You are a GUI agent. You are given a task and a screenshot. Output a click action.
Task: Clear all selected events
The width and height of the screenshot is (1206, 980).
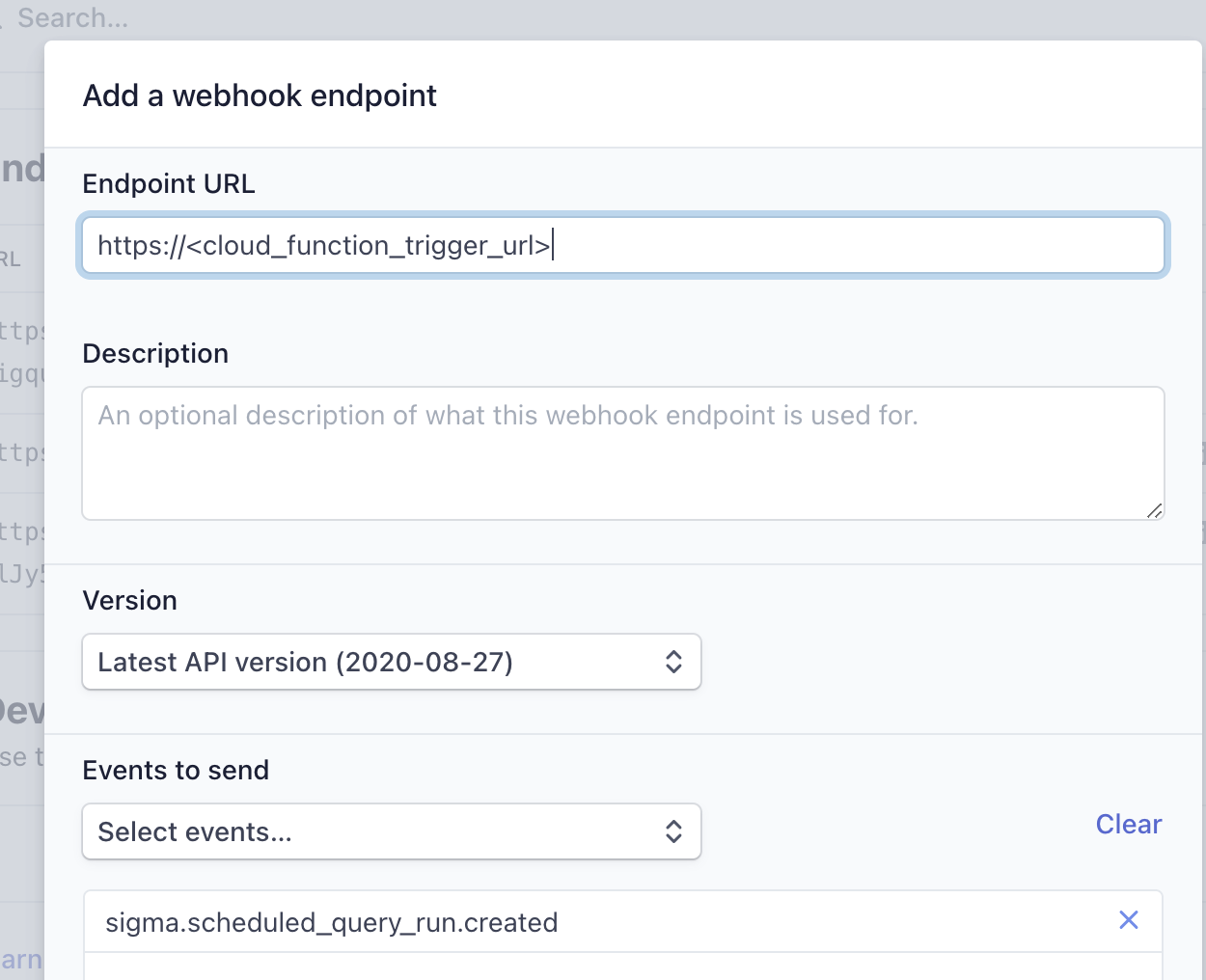point(1128,825)
